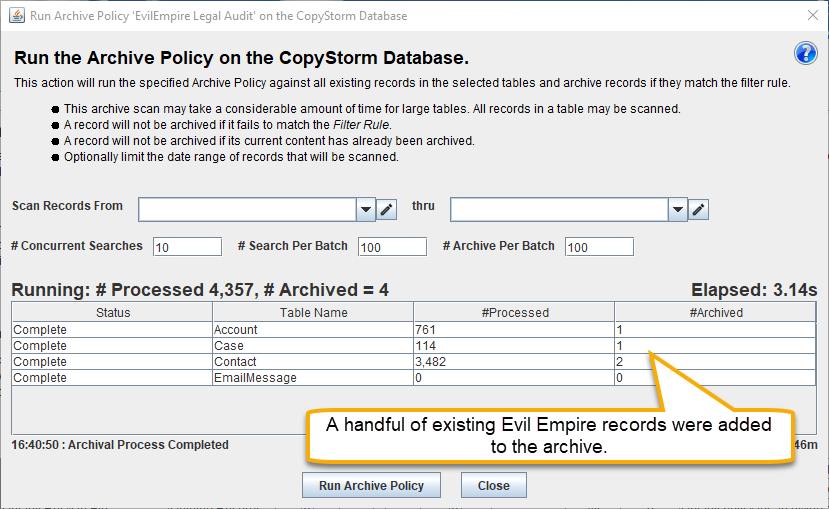Sort by the Status column header
This screenshot has width=829, height=509.
pyautogui.click(x=113, y=312)
